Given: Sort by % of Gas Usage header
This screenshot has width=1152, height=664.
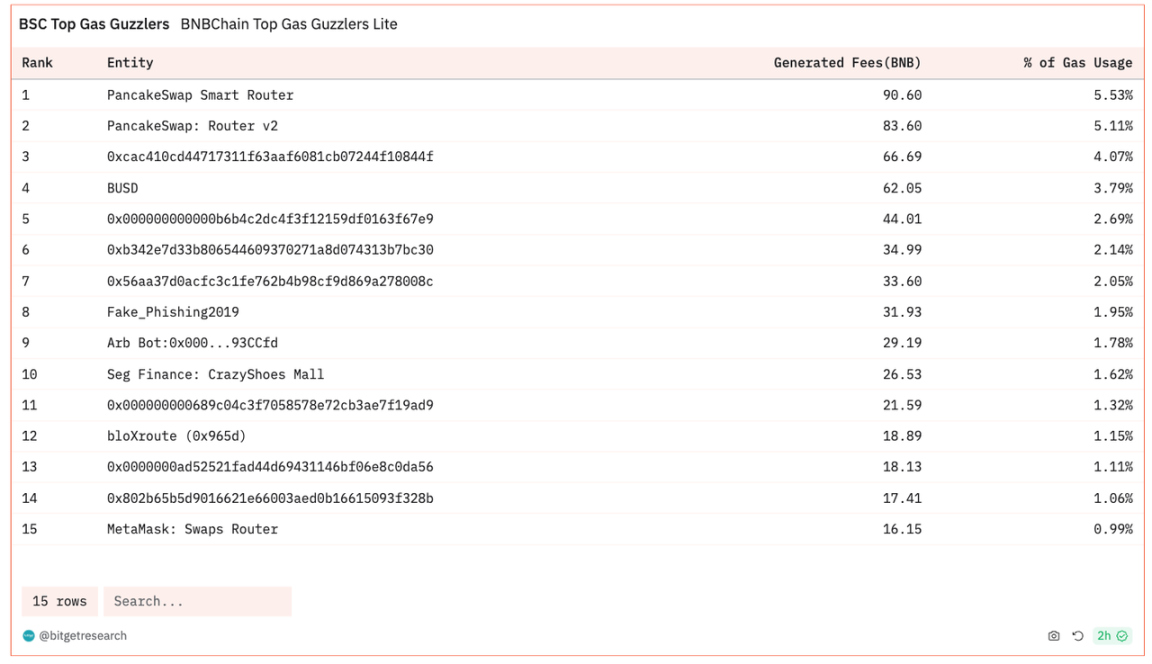Looking at the screenshot, I should (1077, 63).
